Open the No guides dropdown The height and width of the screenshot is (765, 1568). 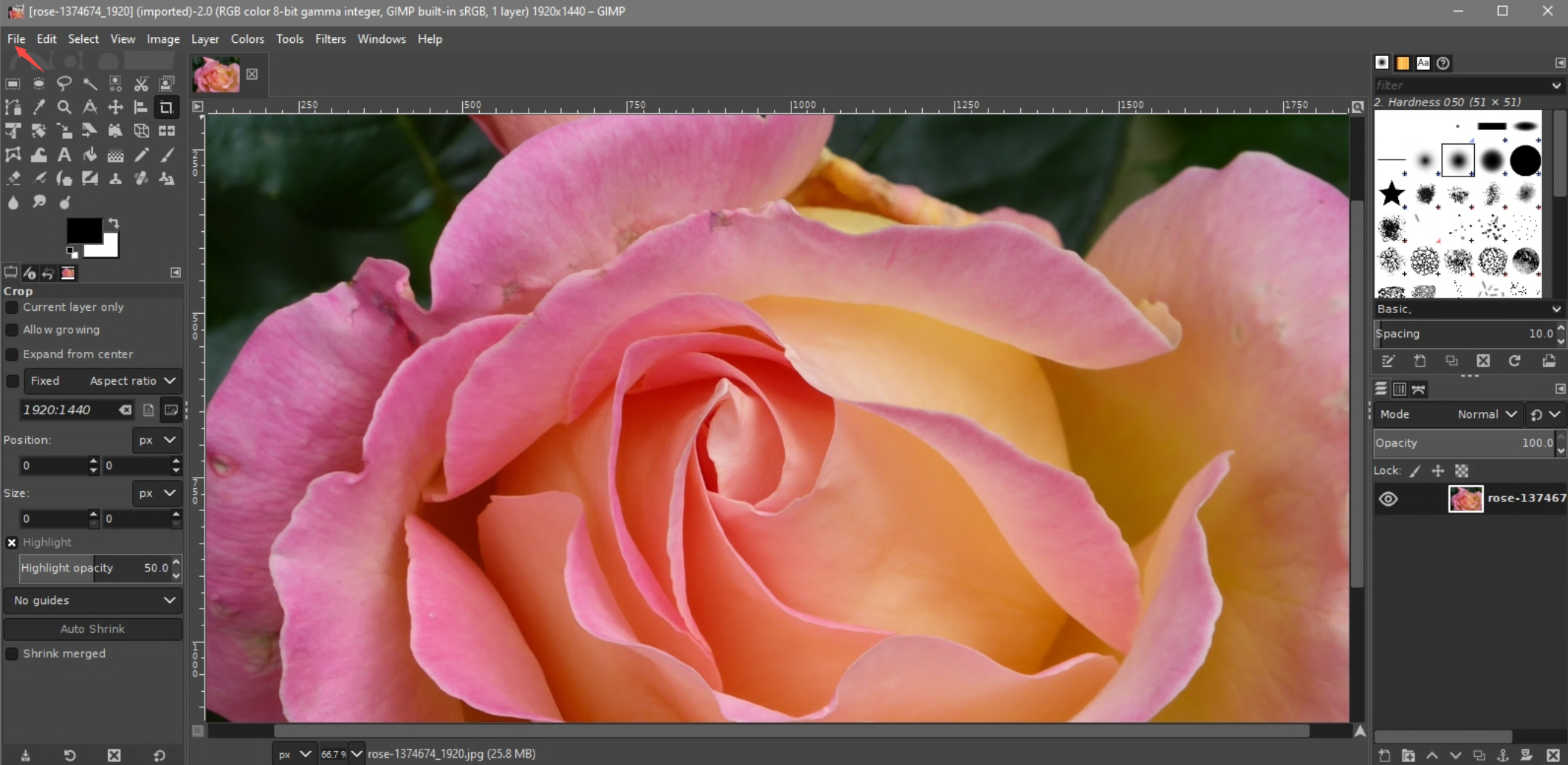coord(93,600)
